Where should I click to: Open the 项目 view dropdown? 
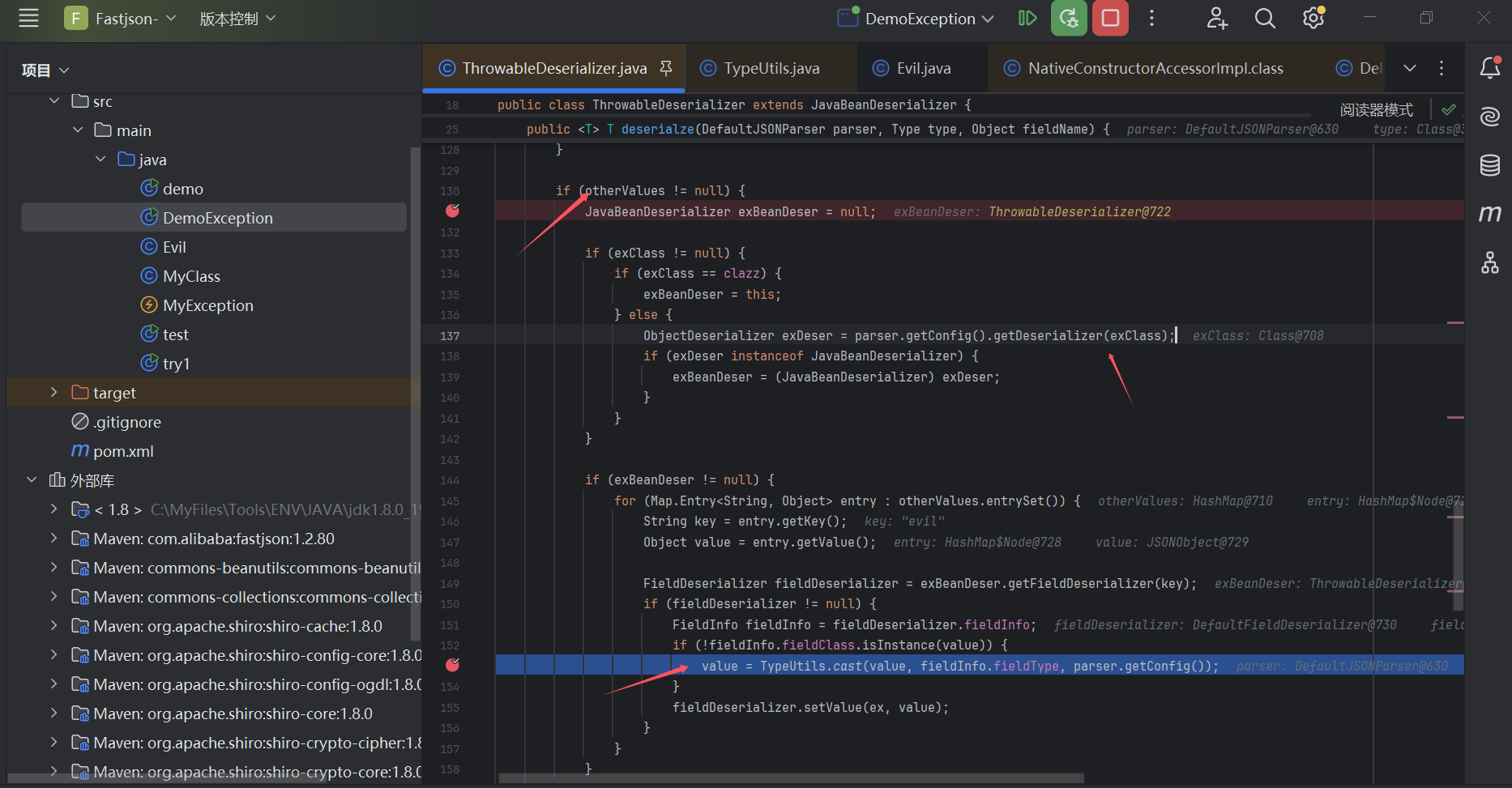tap(45, 70)
